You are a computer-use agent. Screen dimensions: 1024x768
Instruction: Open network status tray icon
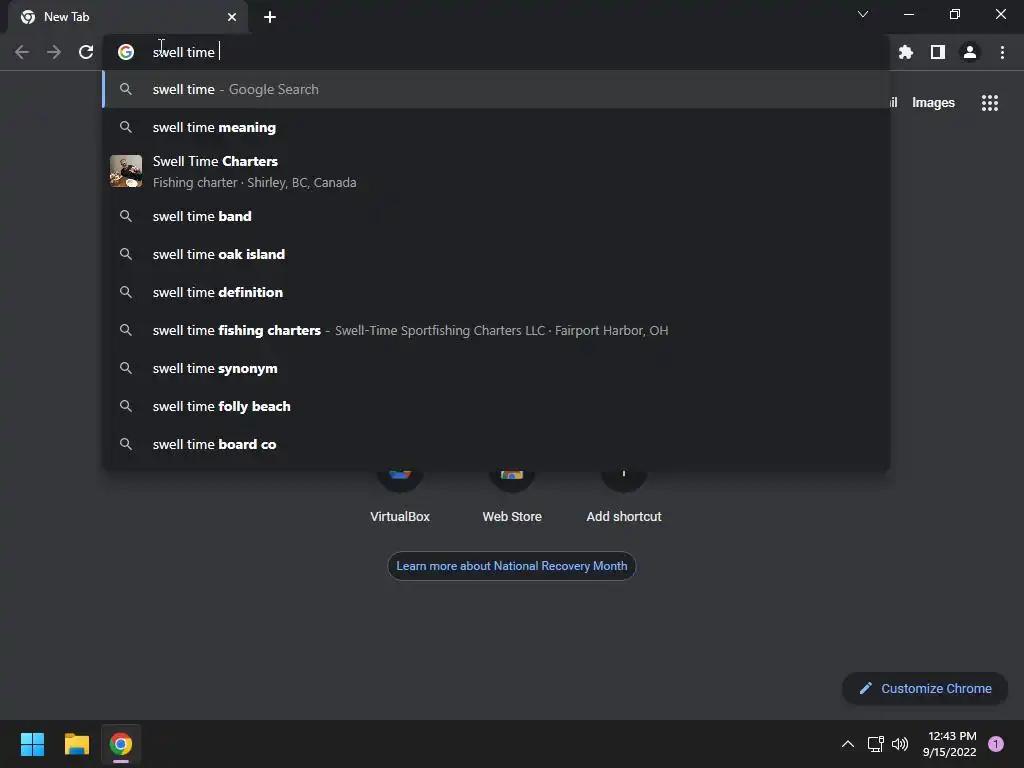pos(875,744)
